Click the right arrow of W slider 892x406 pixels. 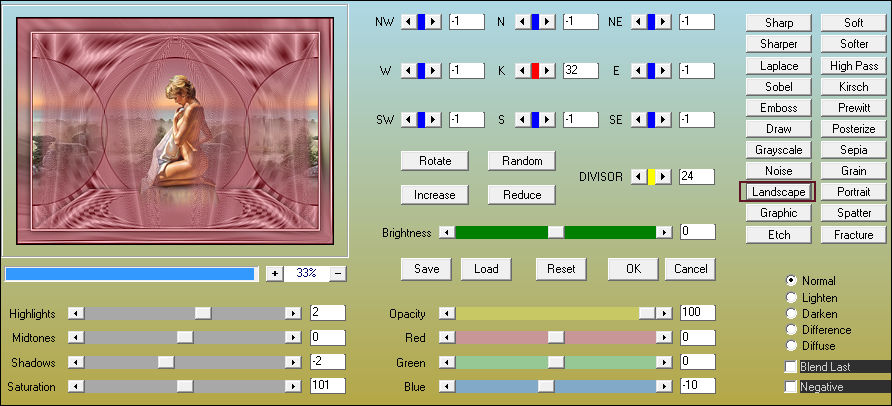click(434, 71)
